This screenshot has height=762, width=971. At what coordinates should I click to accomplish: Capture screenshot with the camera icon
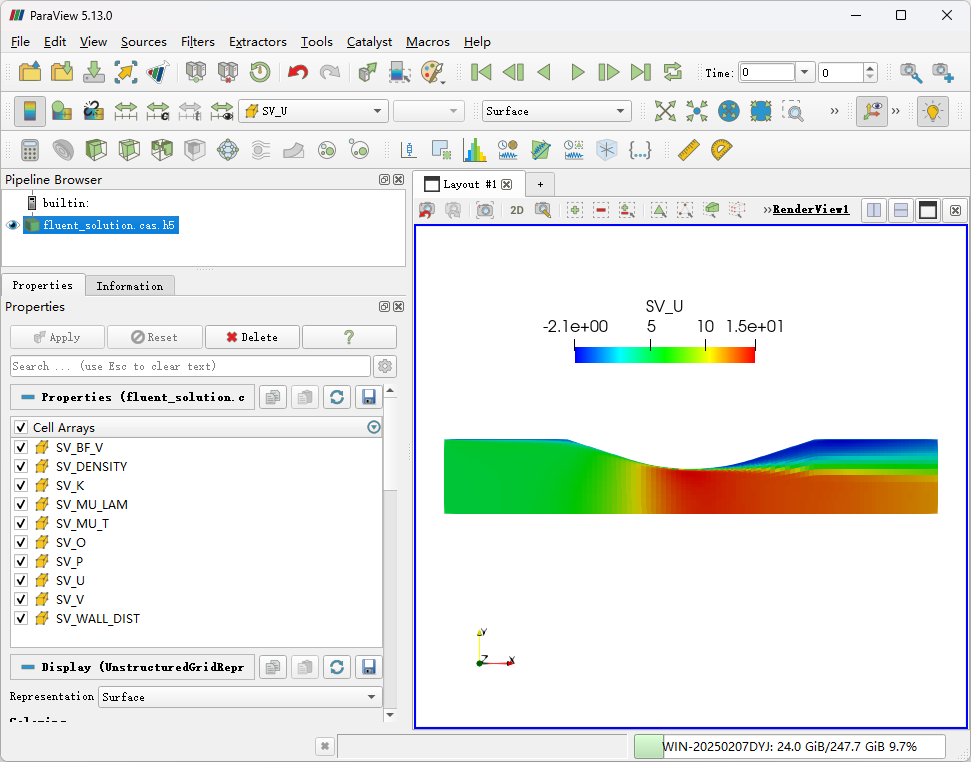click(x=485, y=210)
